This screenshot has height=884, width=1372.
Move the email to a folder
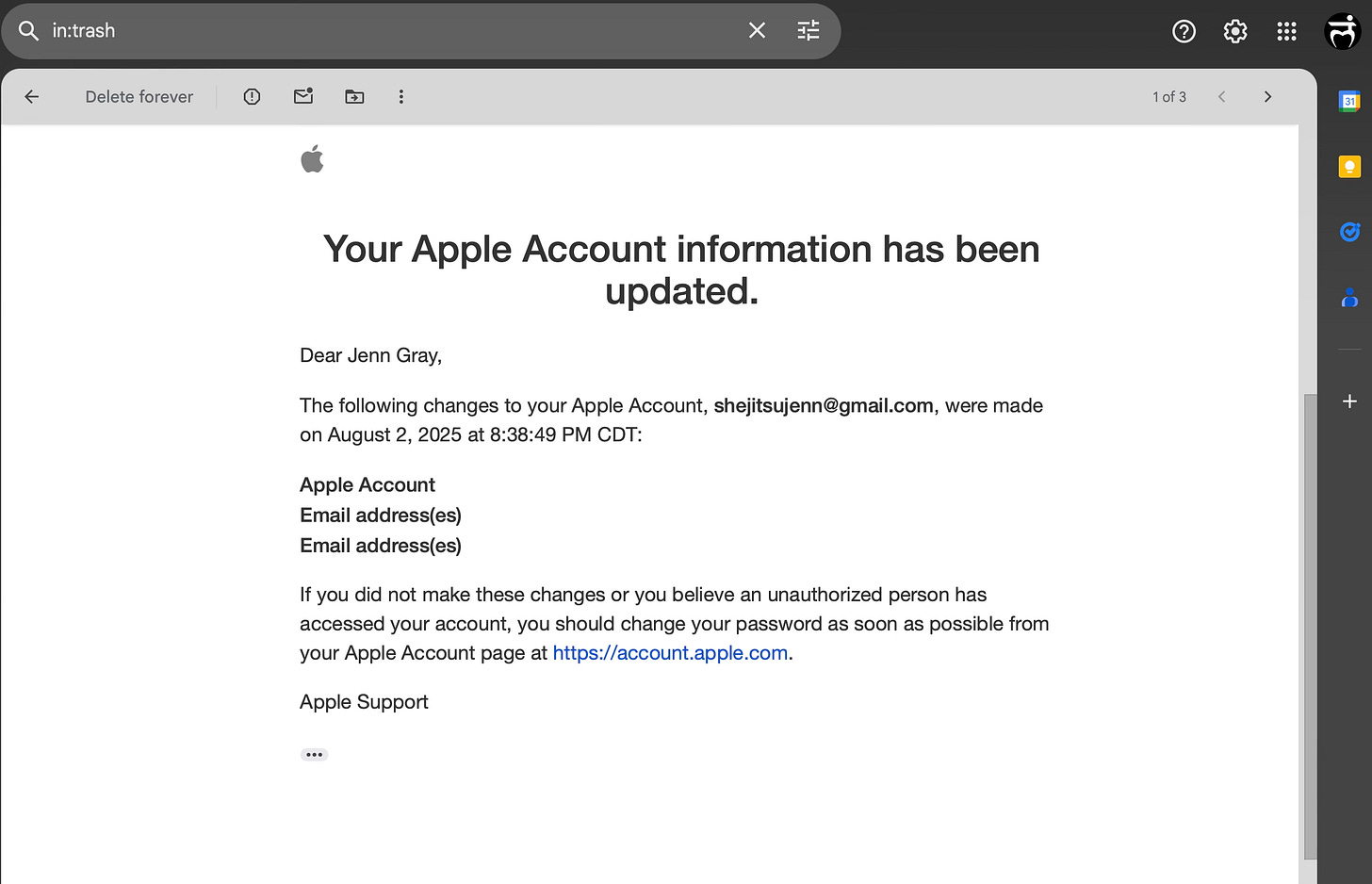click(x=354, y=96)
